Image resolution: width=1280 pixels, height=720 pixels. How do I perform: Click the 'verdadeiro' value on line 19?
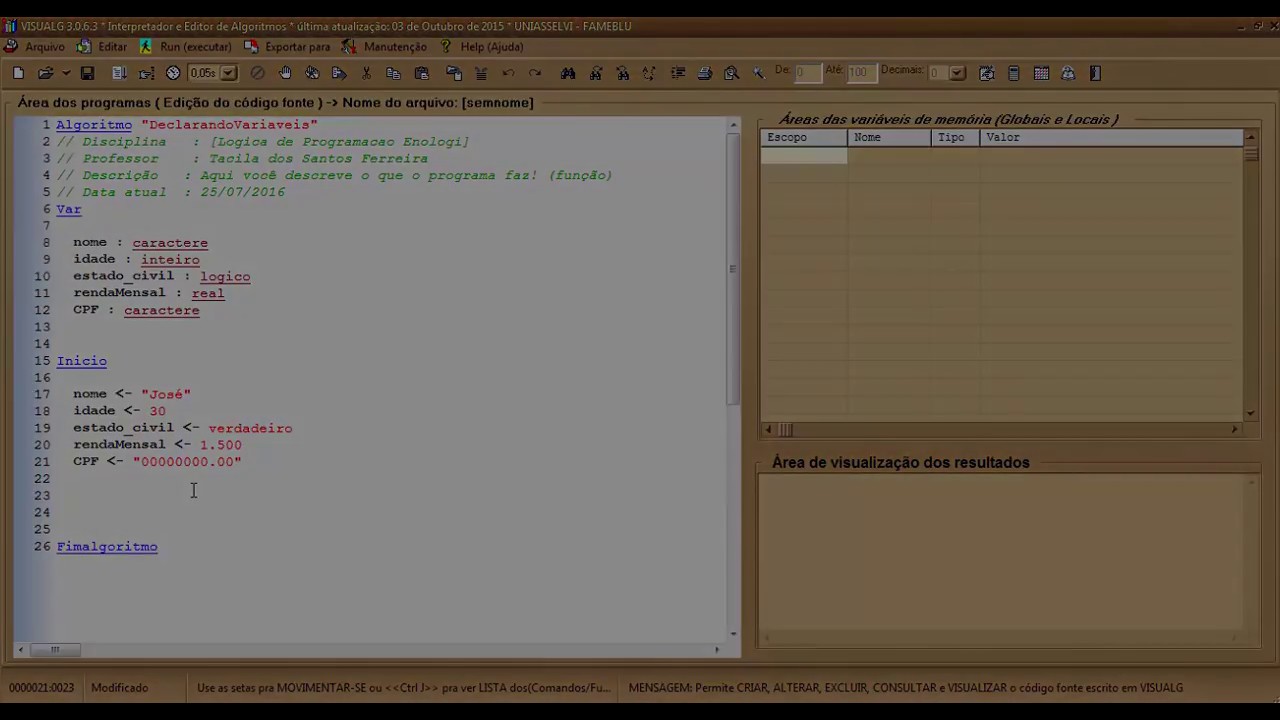(x=250, y=428)
